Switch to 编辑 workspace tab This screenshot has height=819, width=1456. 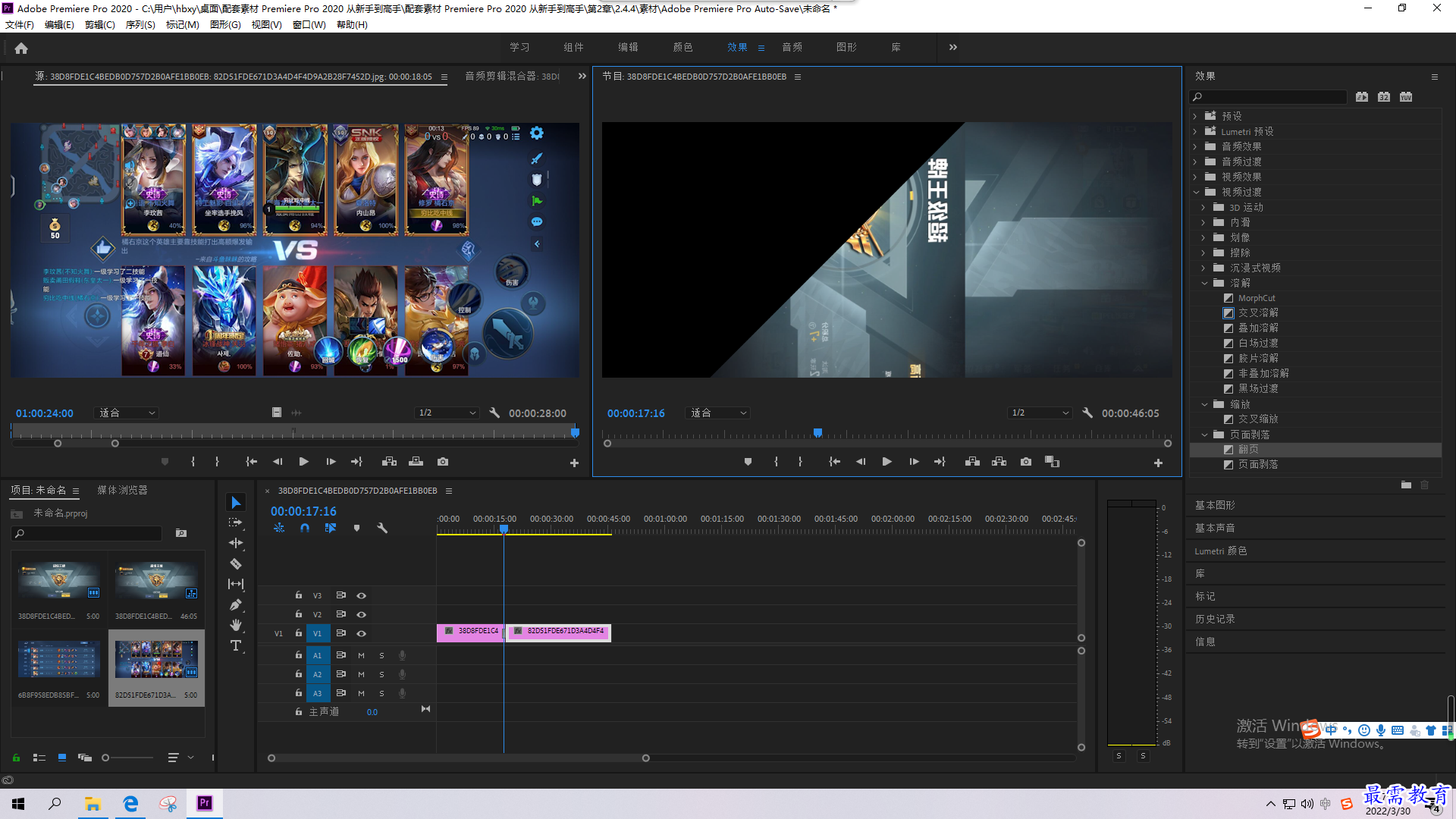click(x=628, y=47)
